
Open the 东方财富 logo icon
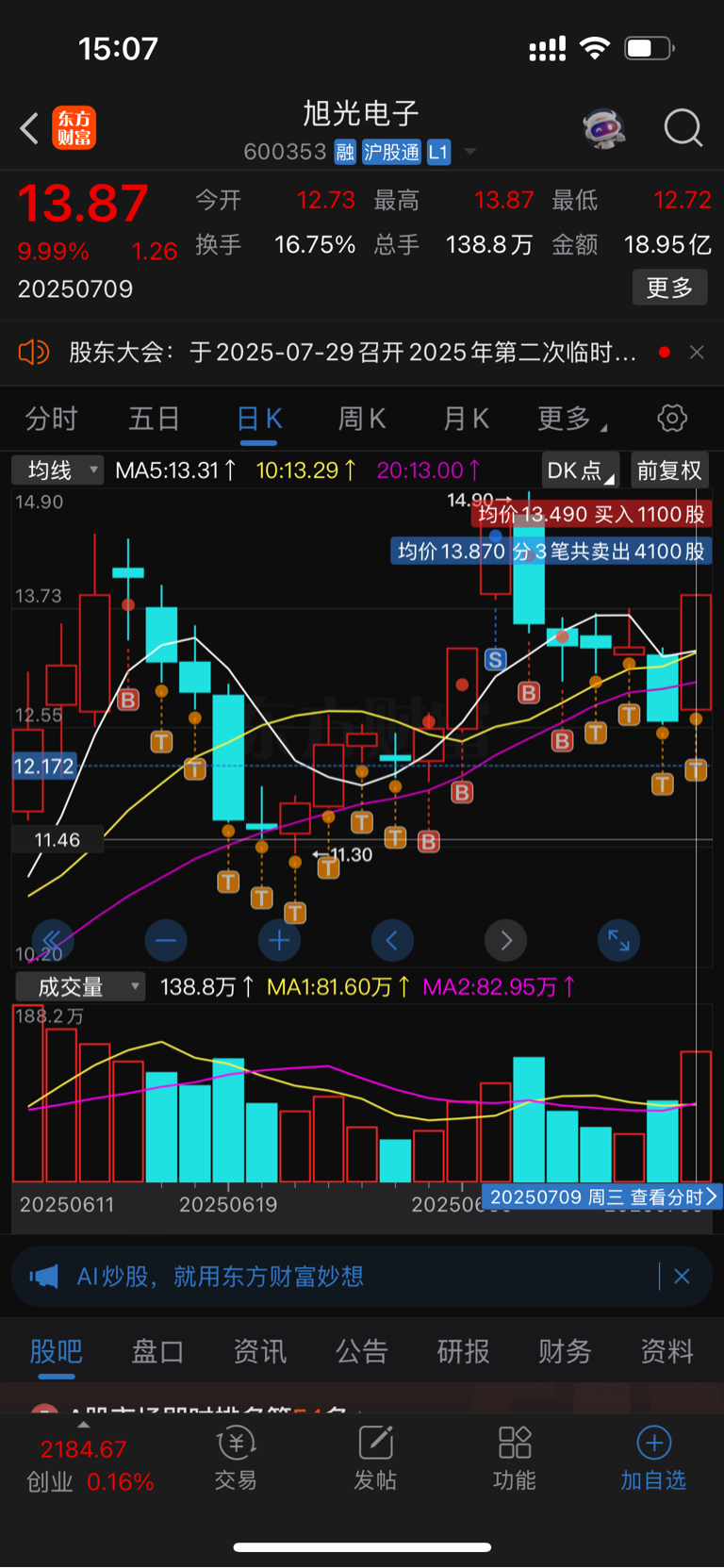[74, 128]
